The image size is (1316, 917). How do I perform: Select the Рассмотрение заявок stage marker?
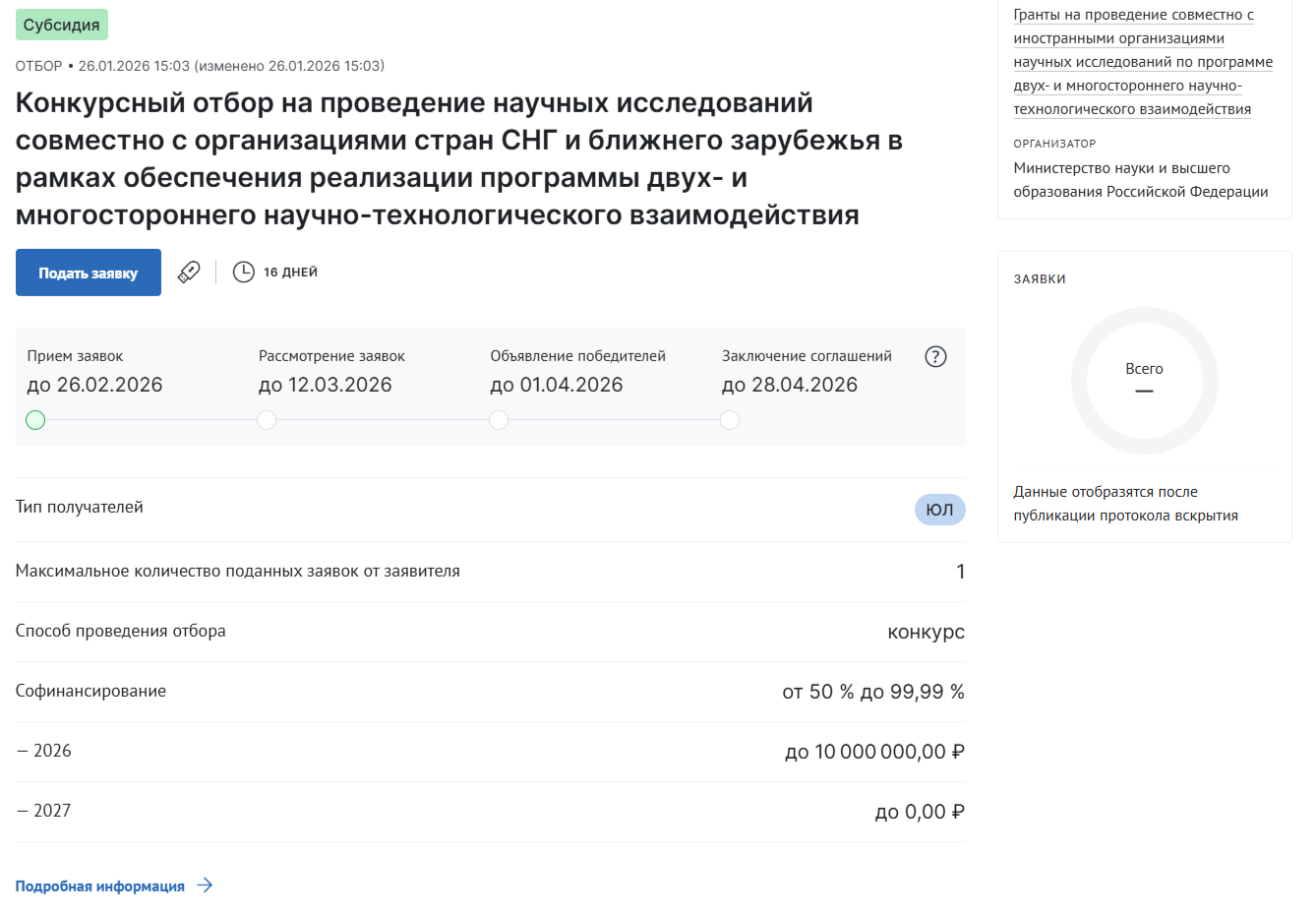tap(267, 421)
